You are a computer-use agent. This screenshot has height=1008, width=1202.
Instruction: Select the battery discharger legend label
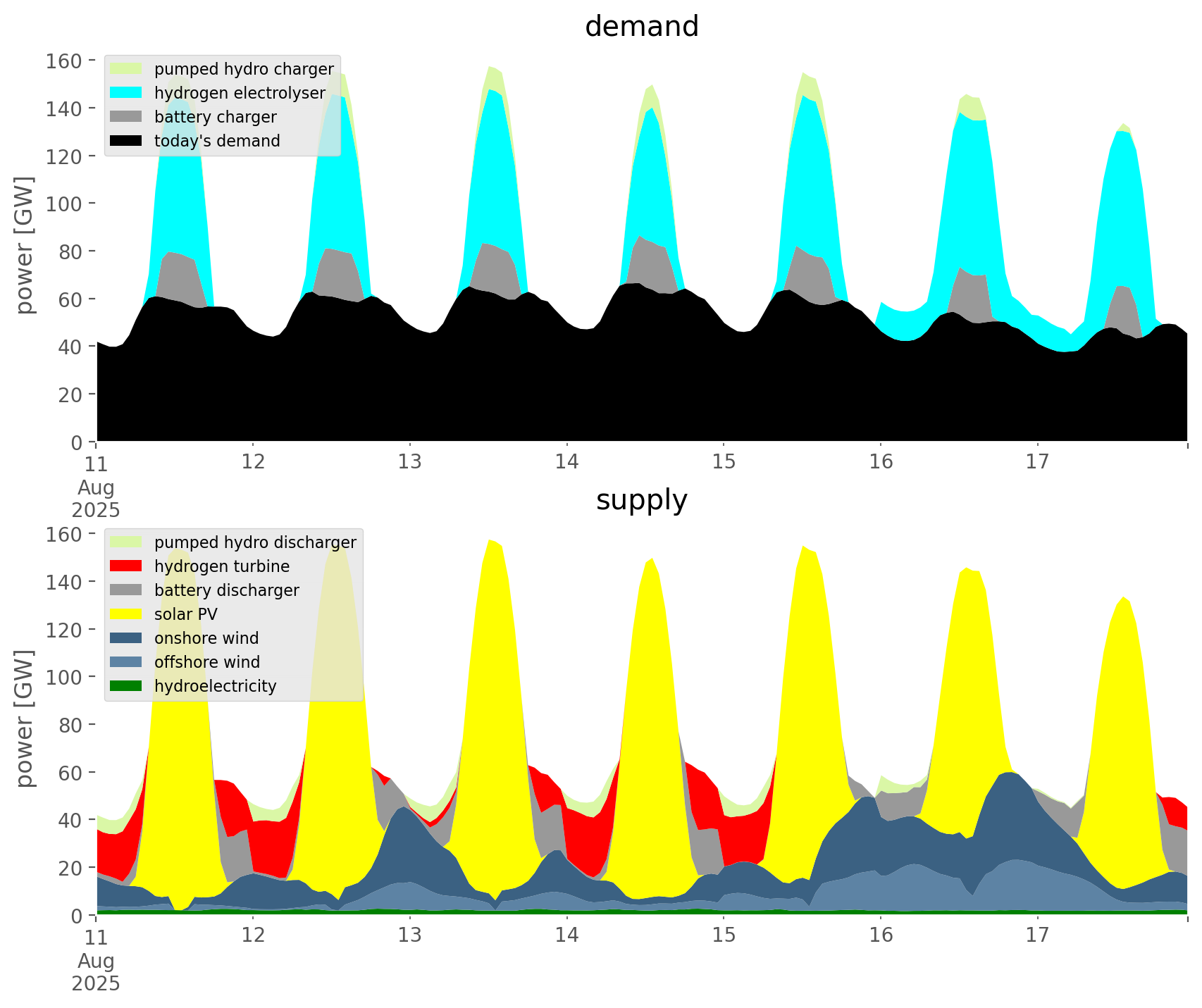(226, 590)
